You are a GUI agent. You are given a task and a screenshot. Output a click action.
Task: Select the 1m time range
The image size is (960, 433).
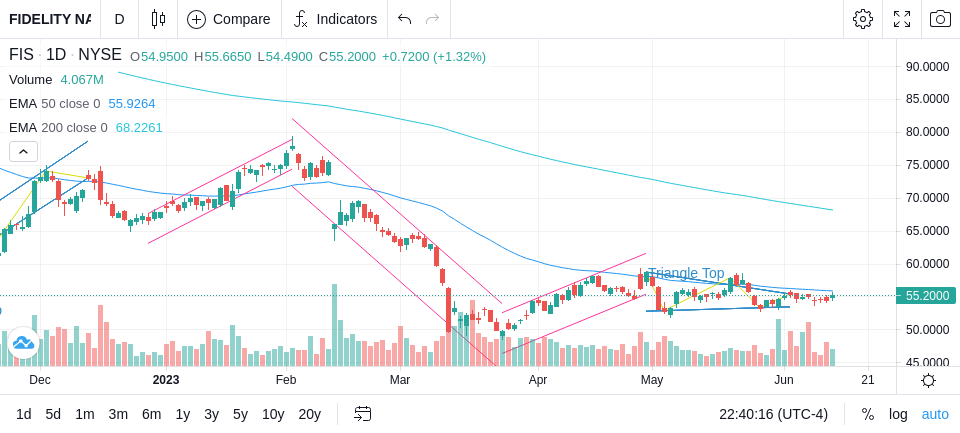84,415
